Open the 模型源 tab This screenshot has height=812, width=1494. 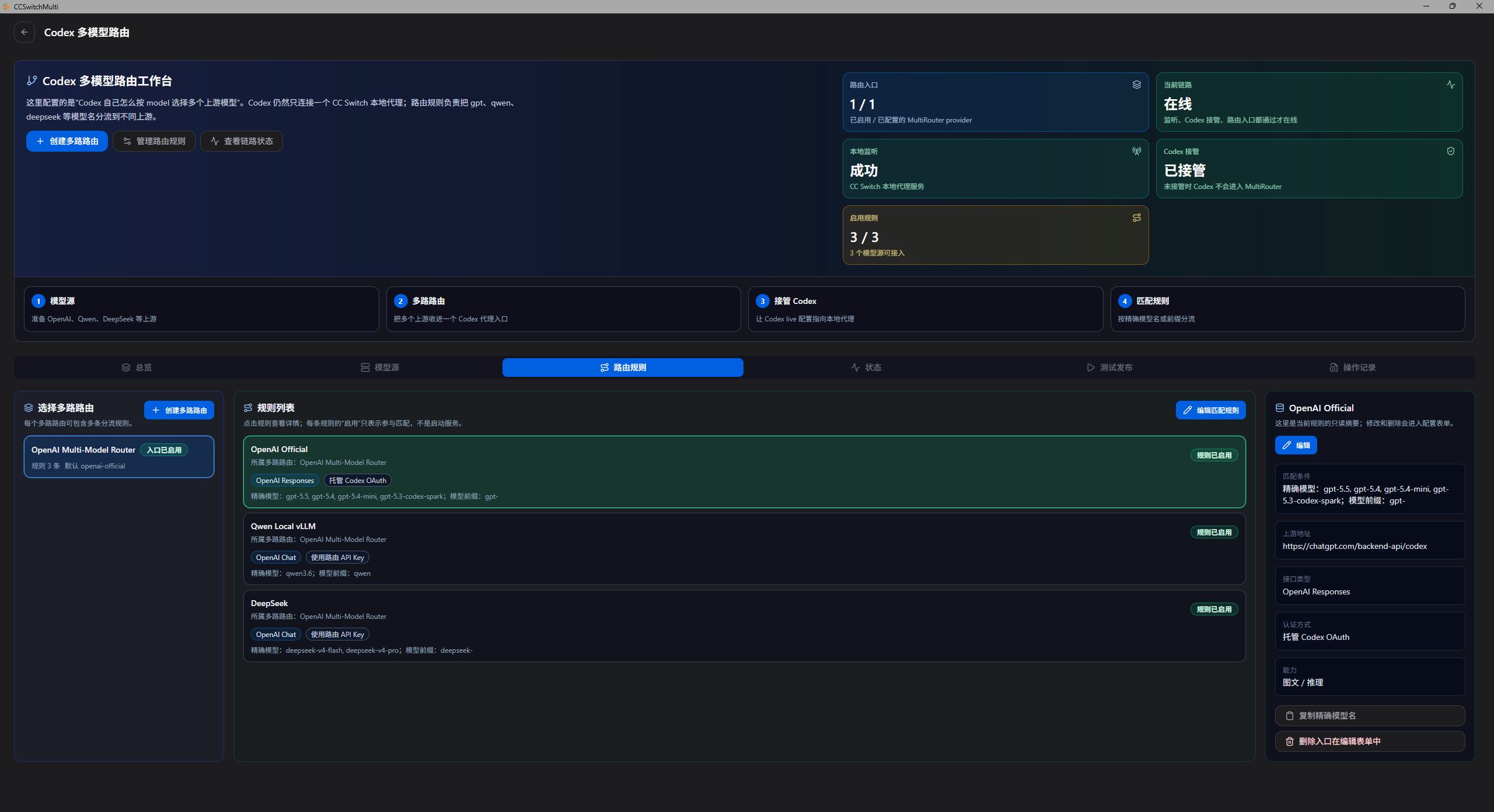pyautogui.click(x=380, y=367)
